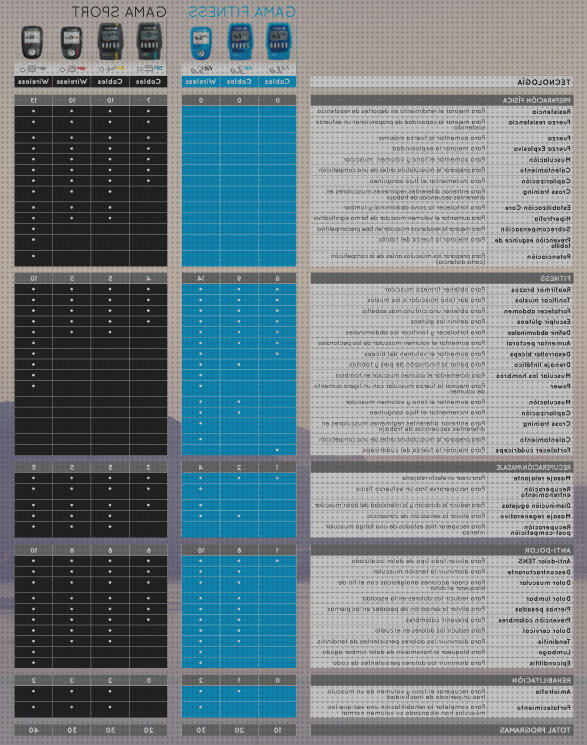This screenshot has width=587, height=745.
Task: Click the 'Muscular los hombros' row label
Action: coord(534,375)
